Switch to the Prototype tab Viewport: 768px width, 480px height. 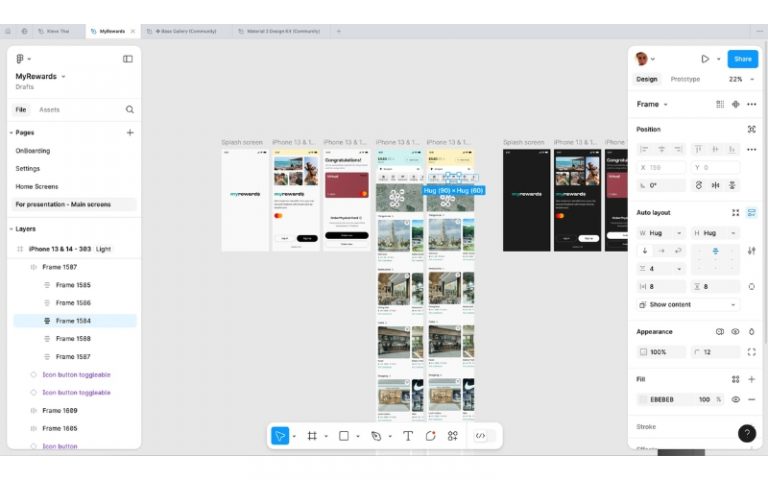685,79
